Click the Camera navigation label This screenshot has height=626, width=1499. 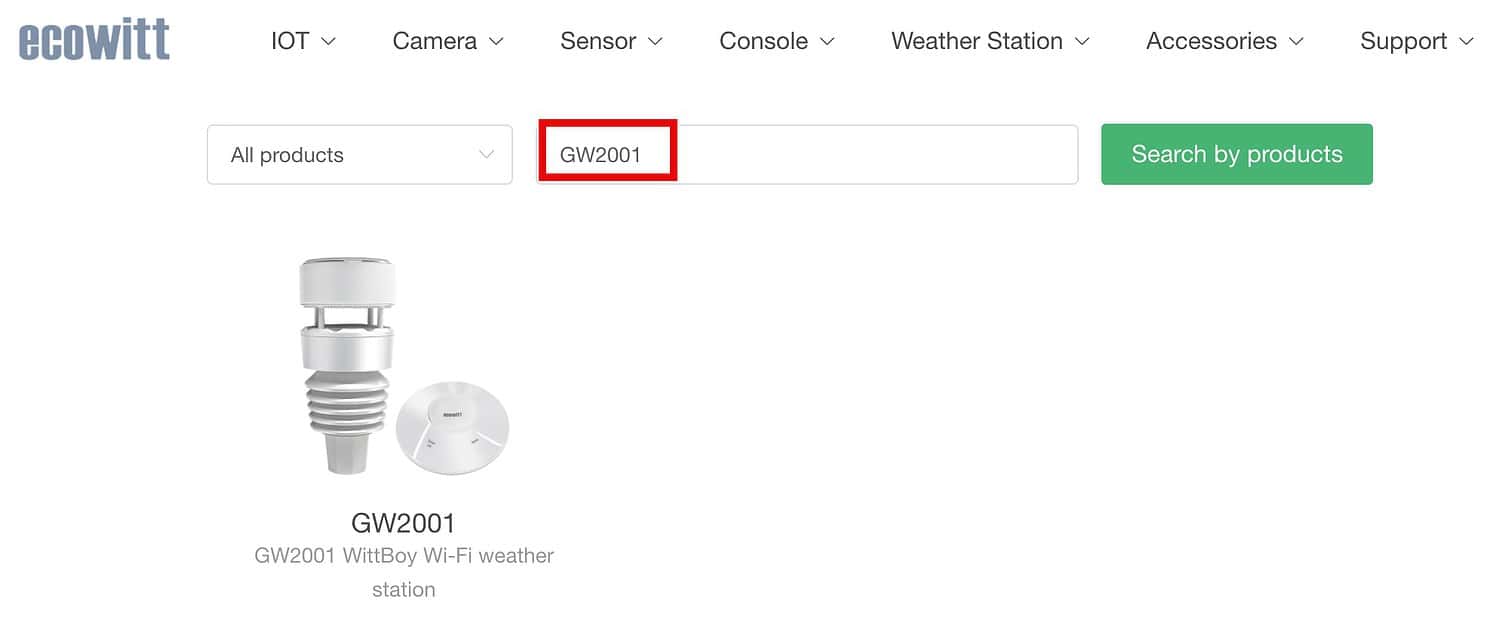click(x=433, y=41)
